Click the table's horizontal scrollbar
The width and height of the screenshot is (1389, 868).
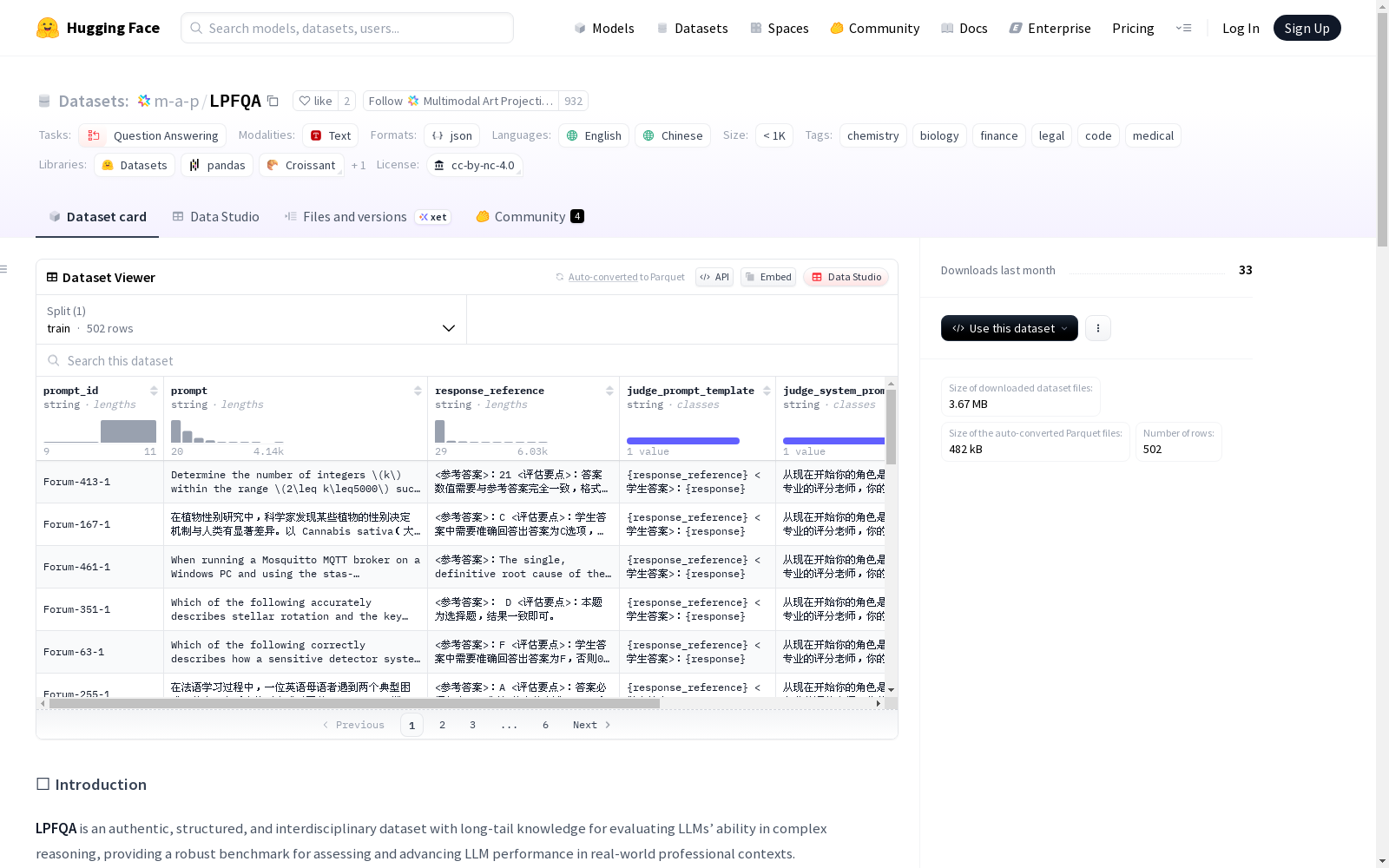tap(354, 704)
